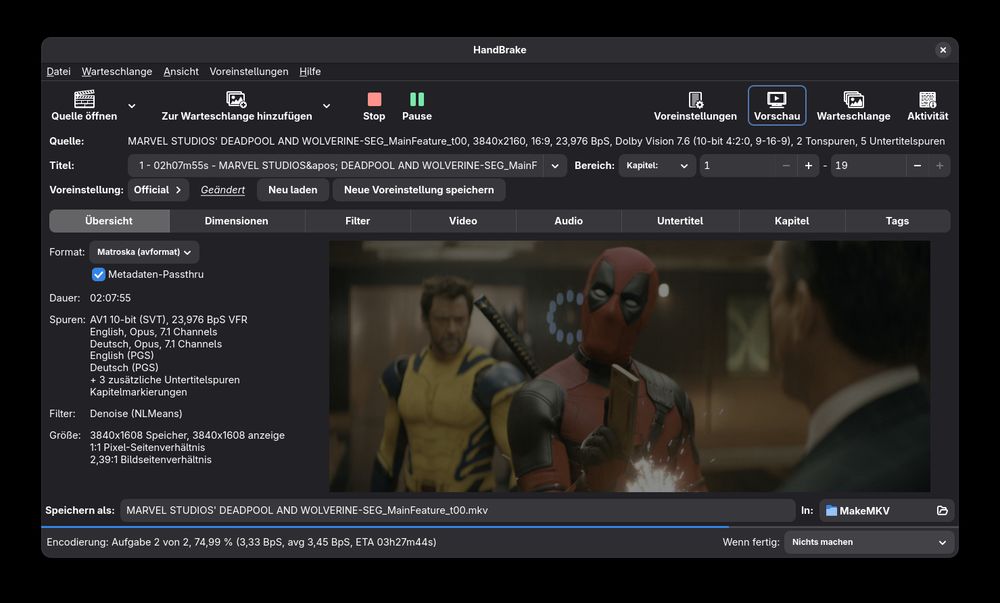Click the Neu laden button

tap(292, 189)
